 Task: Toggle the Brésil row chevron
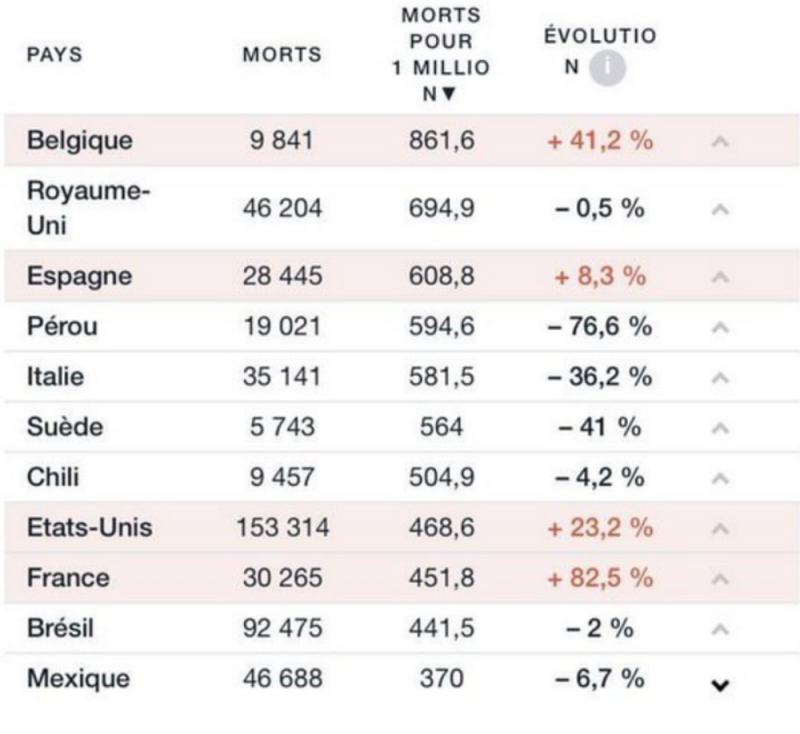click(x=719, y=629)
